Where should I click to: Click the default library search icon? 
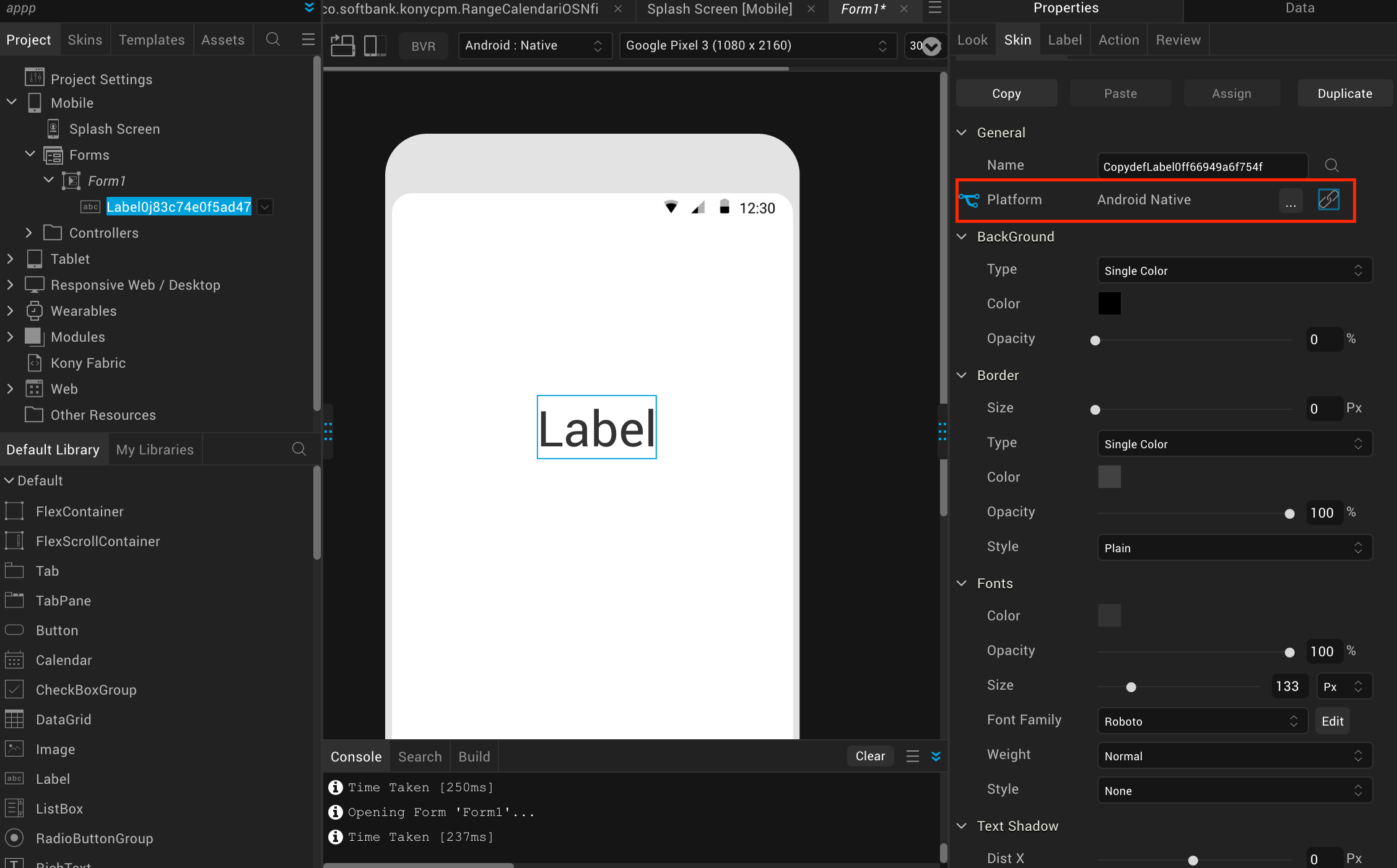pyautogui.click(x=298, y=449)
